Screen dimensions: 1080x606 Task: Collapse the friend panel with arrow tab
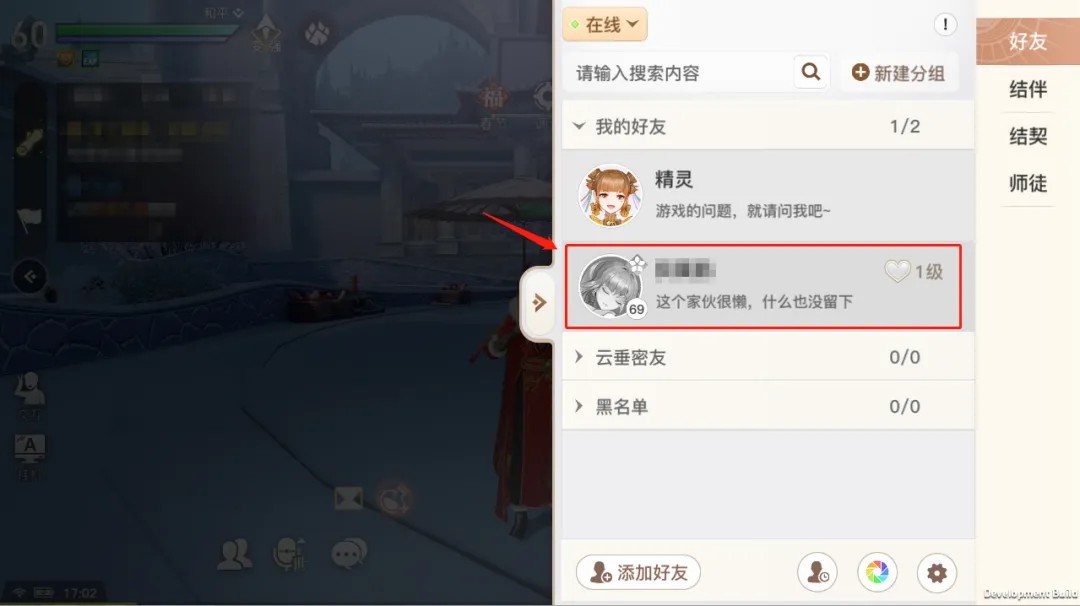[539, 302]
